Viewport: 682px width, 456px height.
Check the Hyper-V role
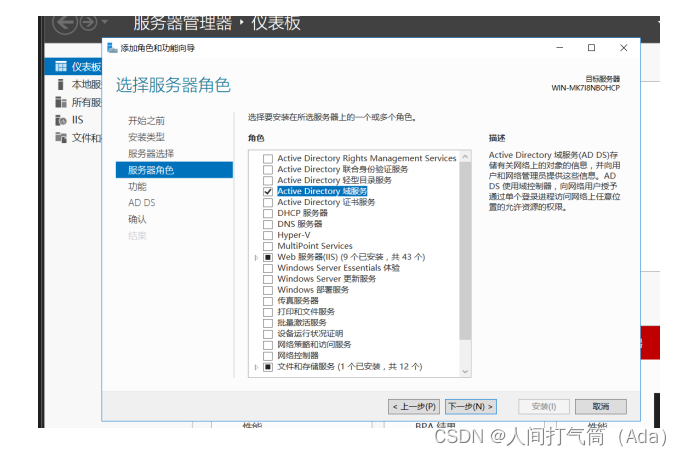click(268, 235)
